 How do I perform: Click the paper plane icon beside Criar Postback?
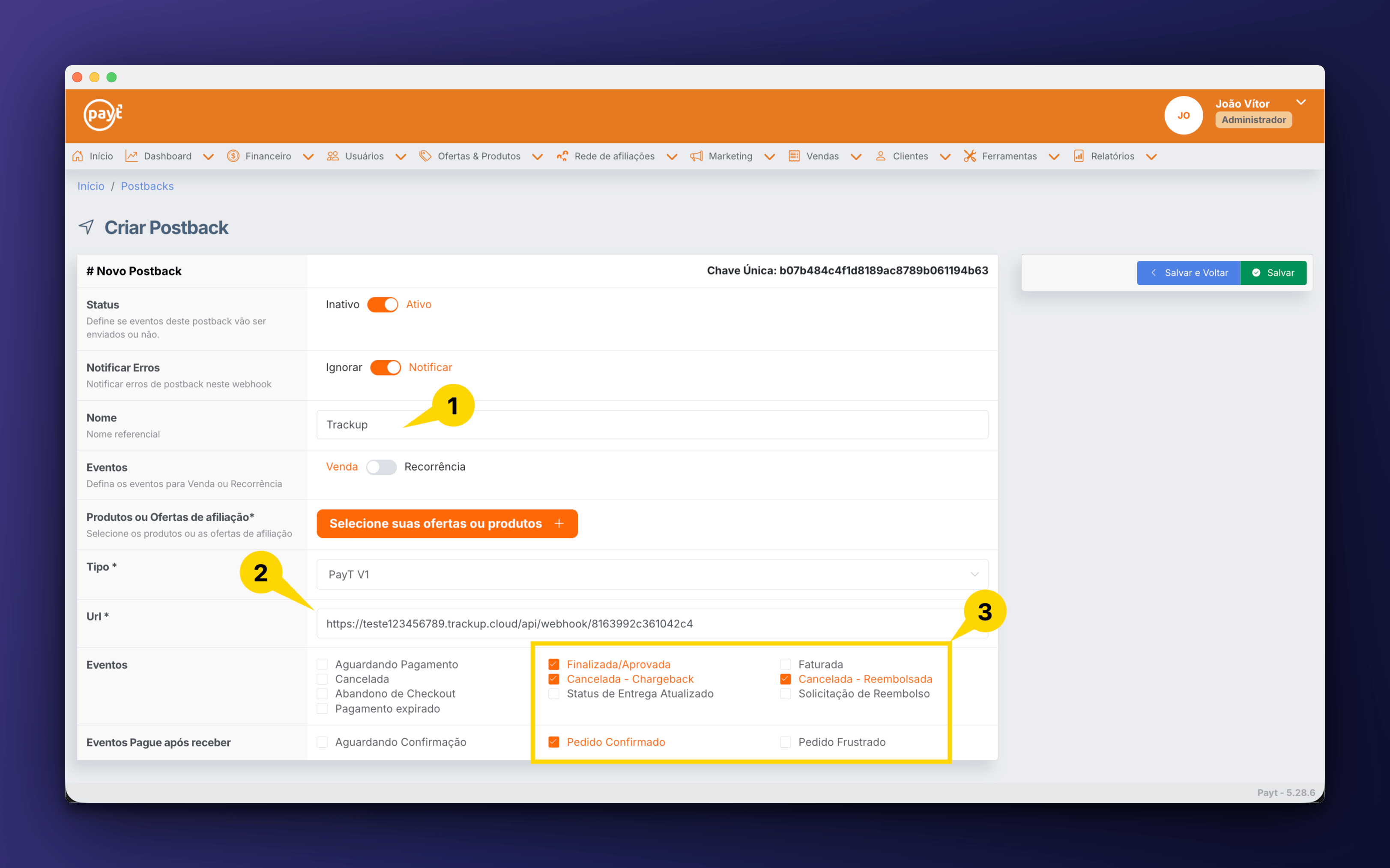86,227
